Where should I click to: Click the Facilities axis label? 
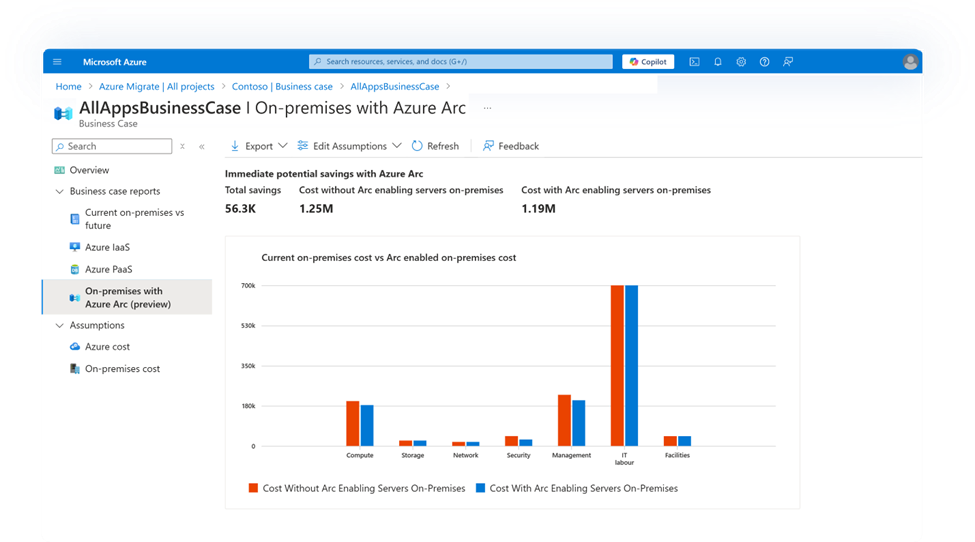pyautogui.click(x=677, y=456)
